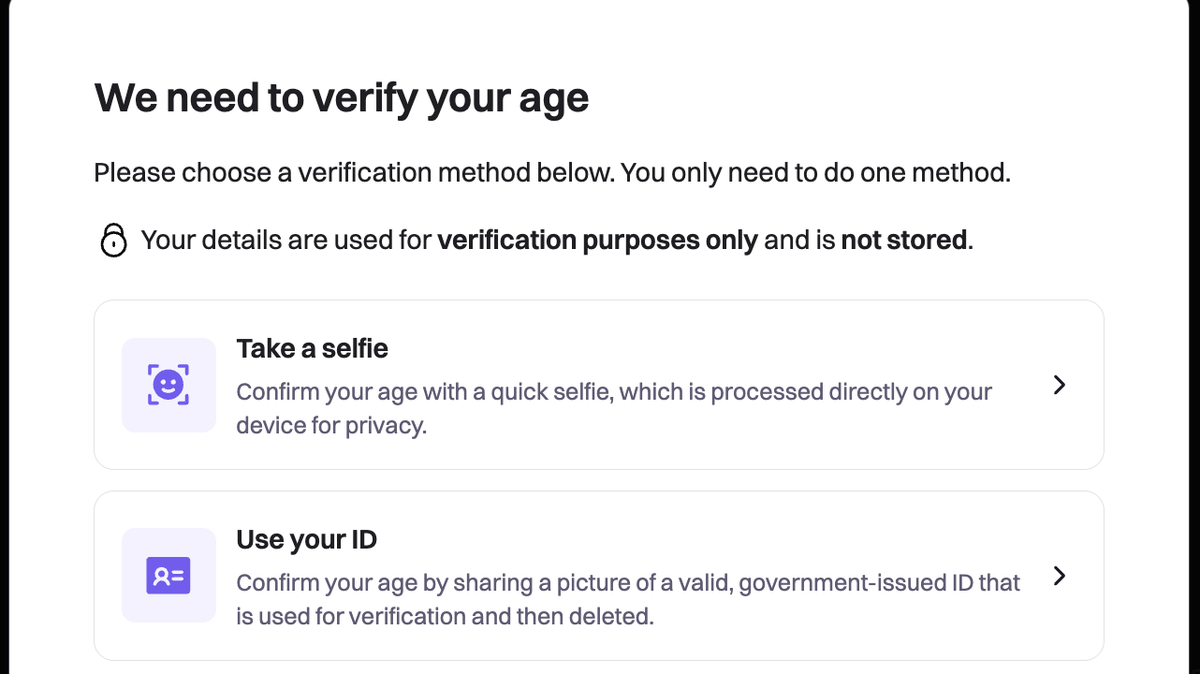
Task: Click the padlock privacy icon
Action: click(x=114, y=241)
